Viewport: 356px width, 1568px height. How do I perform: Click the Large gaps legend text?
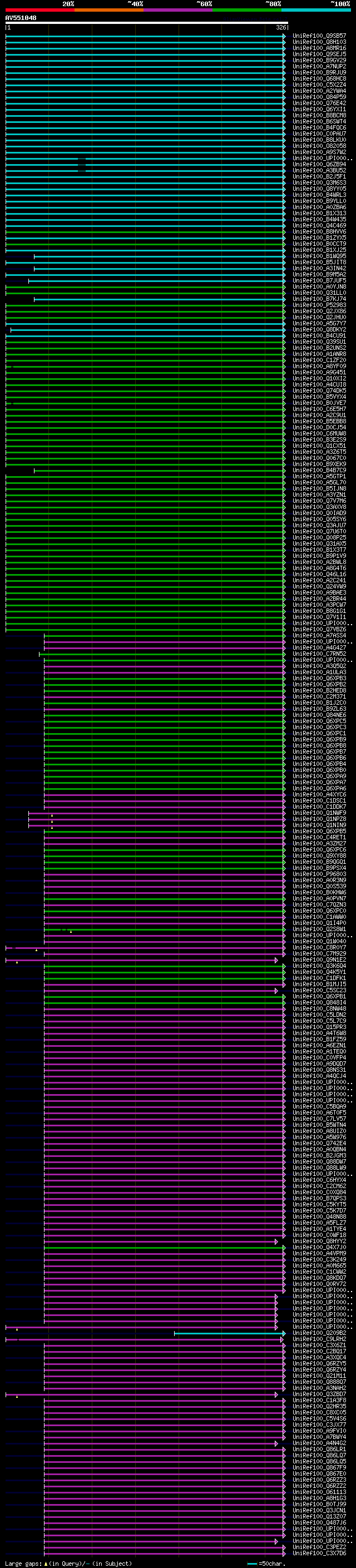(x=24, y=1563)
